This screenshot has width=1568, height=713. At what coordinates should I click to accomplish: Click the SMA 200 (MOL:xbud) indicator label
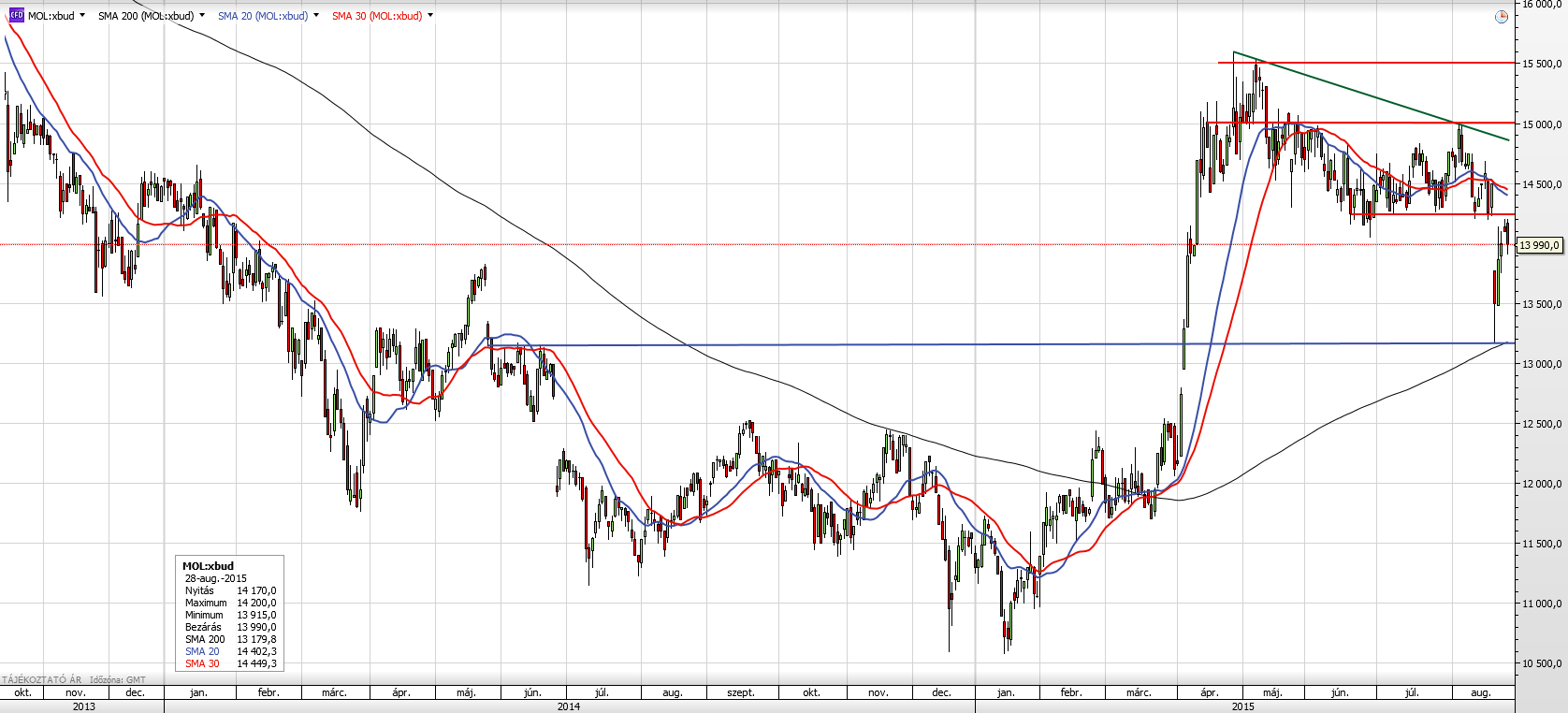[x=145, y=16]
